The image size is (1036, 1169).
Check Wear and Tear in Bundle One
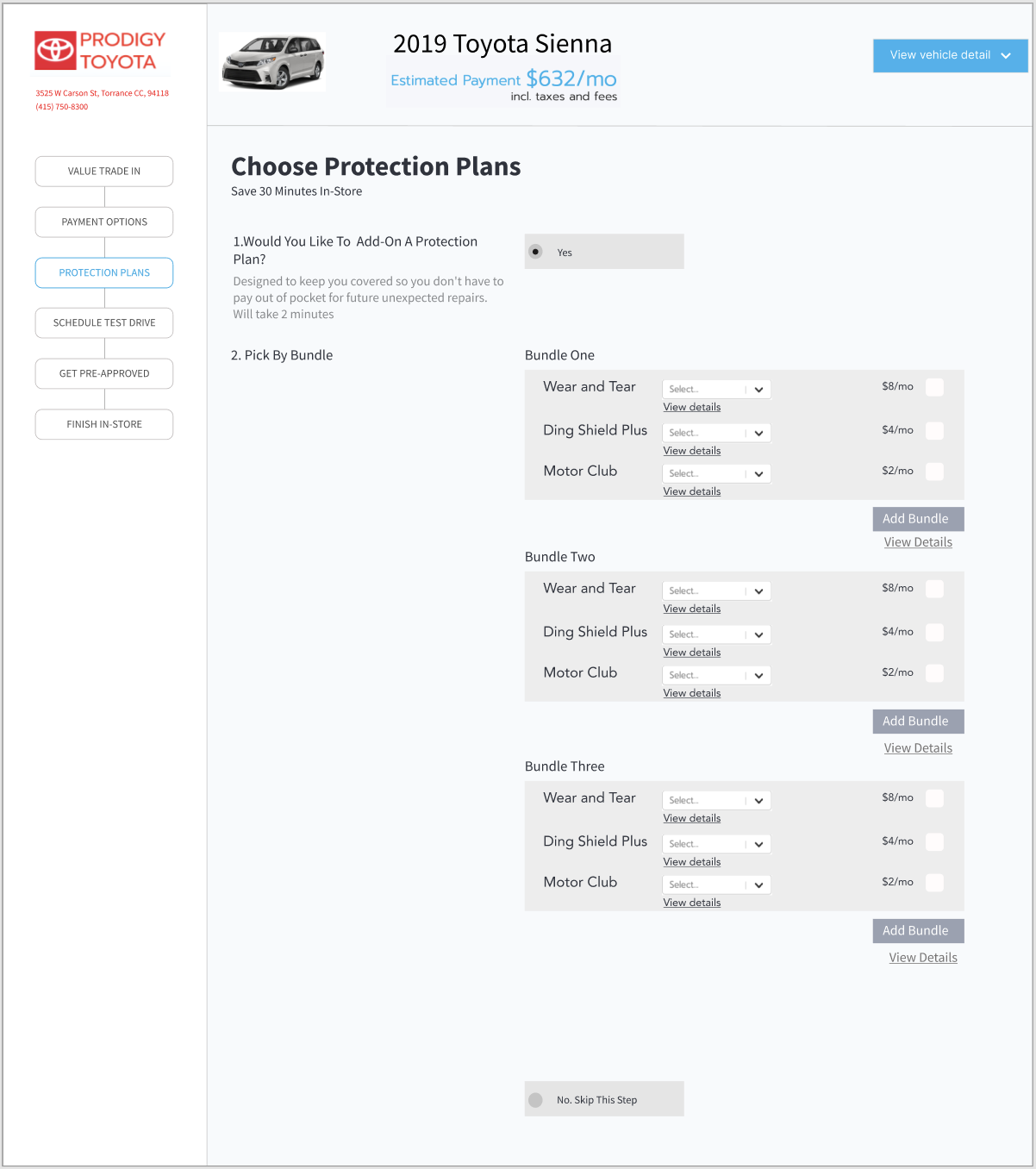[x=934, y=387]
